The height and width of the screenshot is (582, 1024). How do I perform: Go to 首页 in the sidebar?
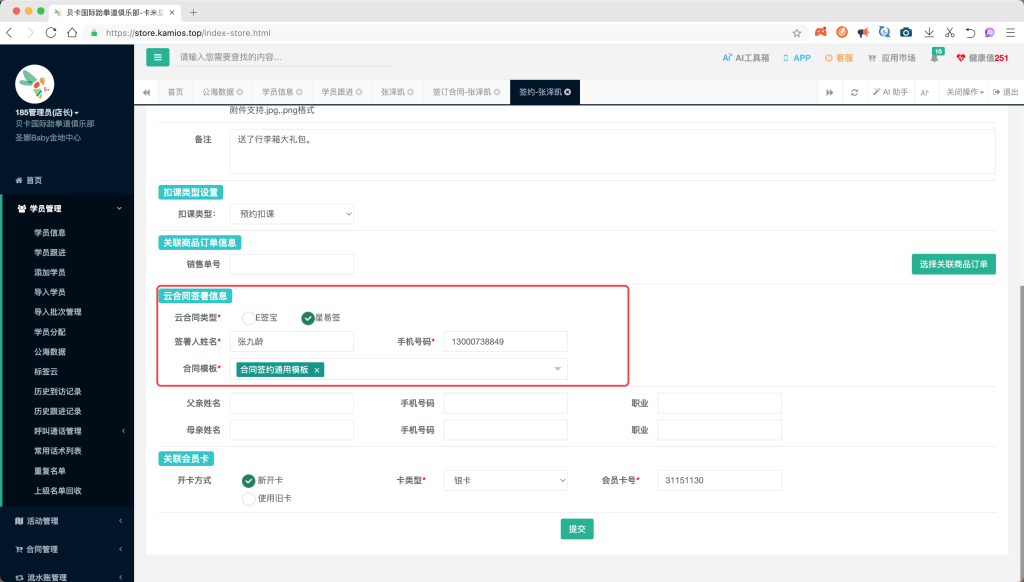pyautogui.click(x=34, y=180)
